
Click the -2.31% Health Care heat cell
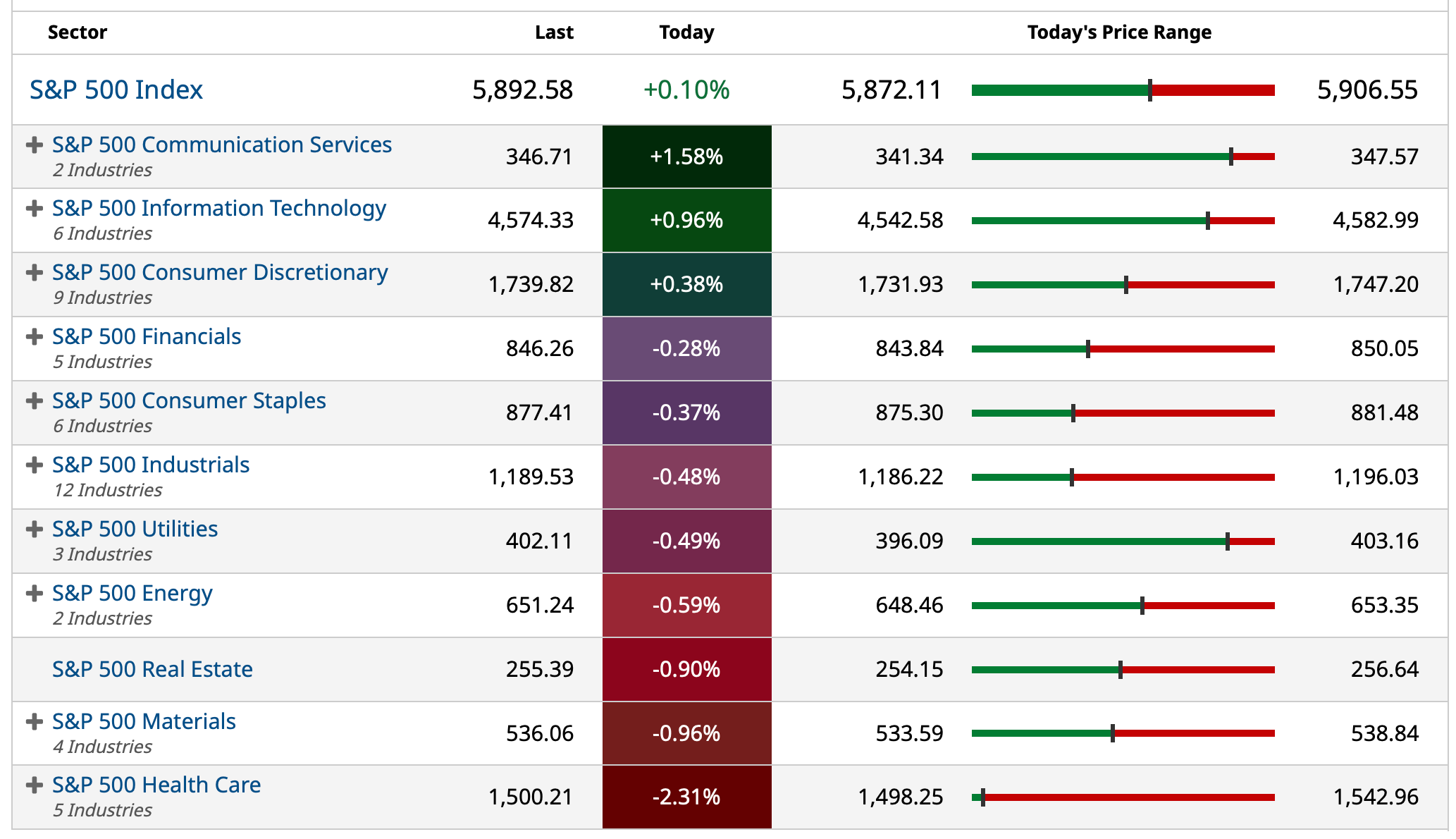point(686,797)
